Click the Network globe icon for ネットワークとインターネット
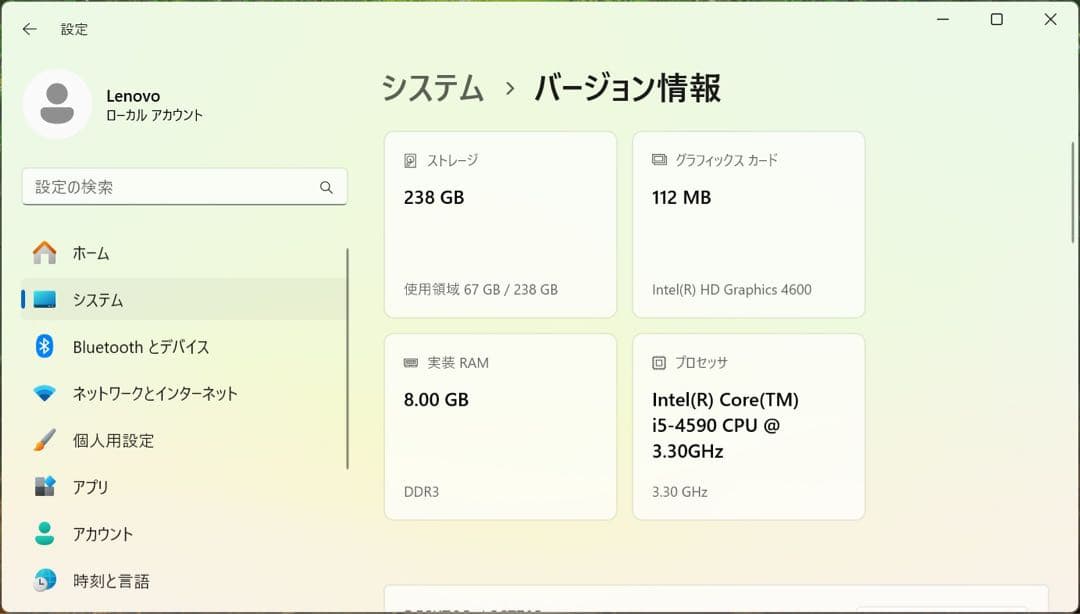This screenshot has height=614, width=1080. (x=45, y=394)
